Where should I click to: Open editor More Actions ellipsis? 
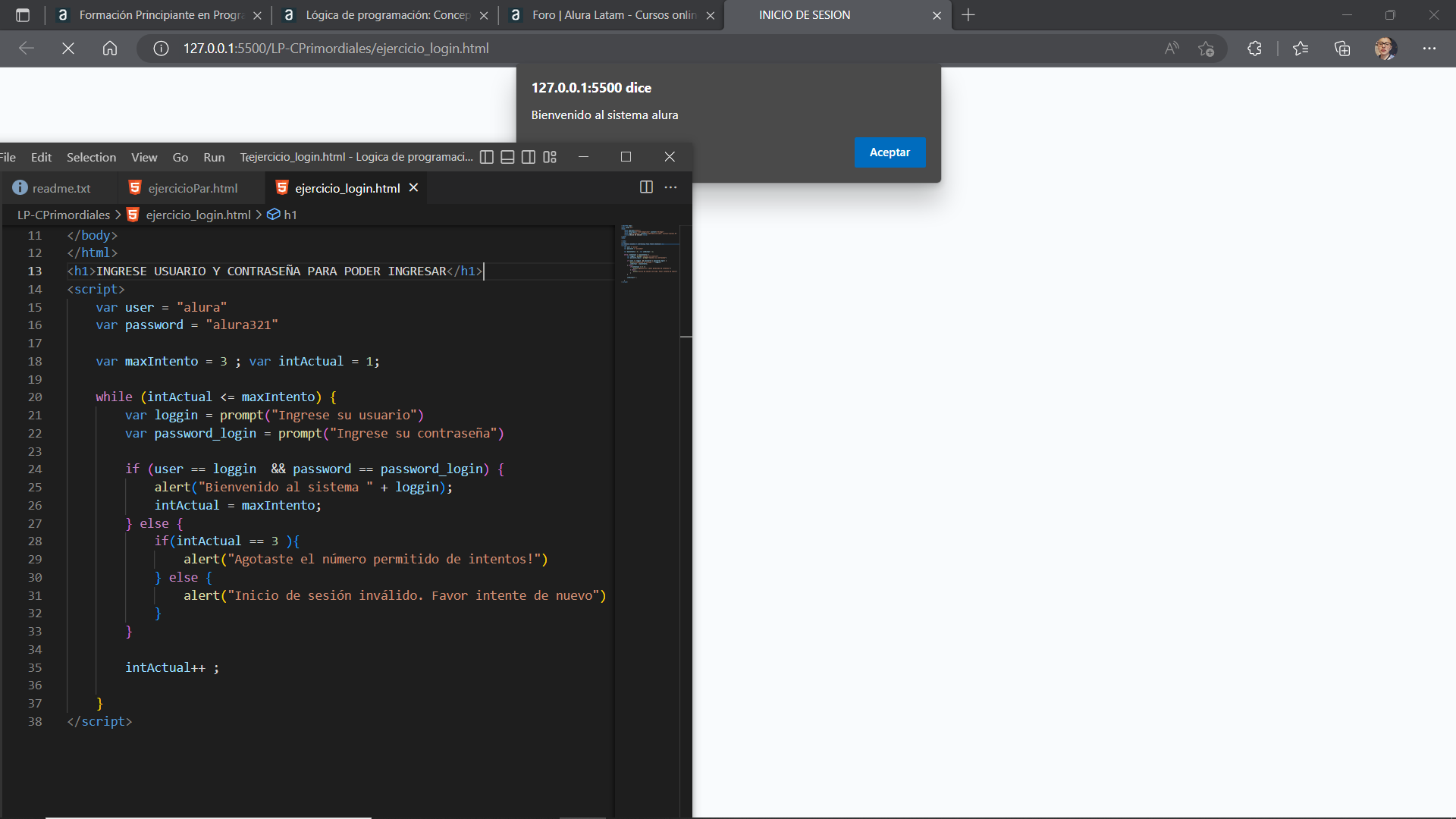[671, 187]
